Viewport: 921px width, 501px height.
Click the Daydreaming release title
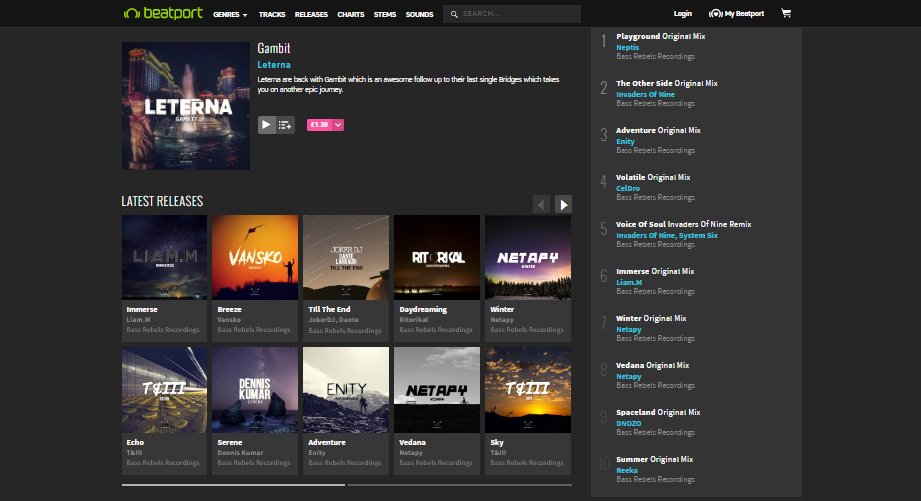tap(423, 310)
